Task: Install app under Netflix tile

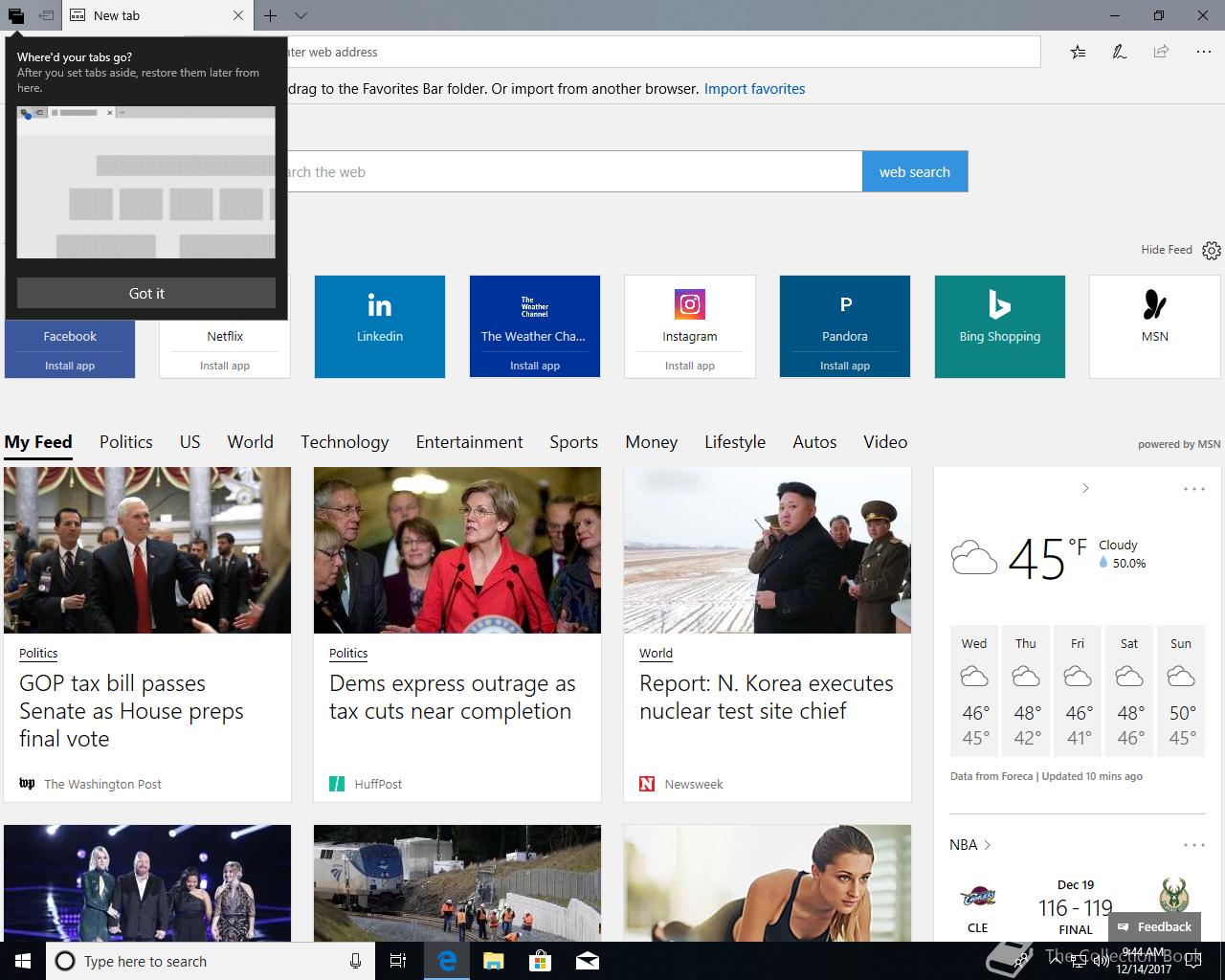Action: (x=225, y=366)
